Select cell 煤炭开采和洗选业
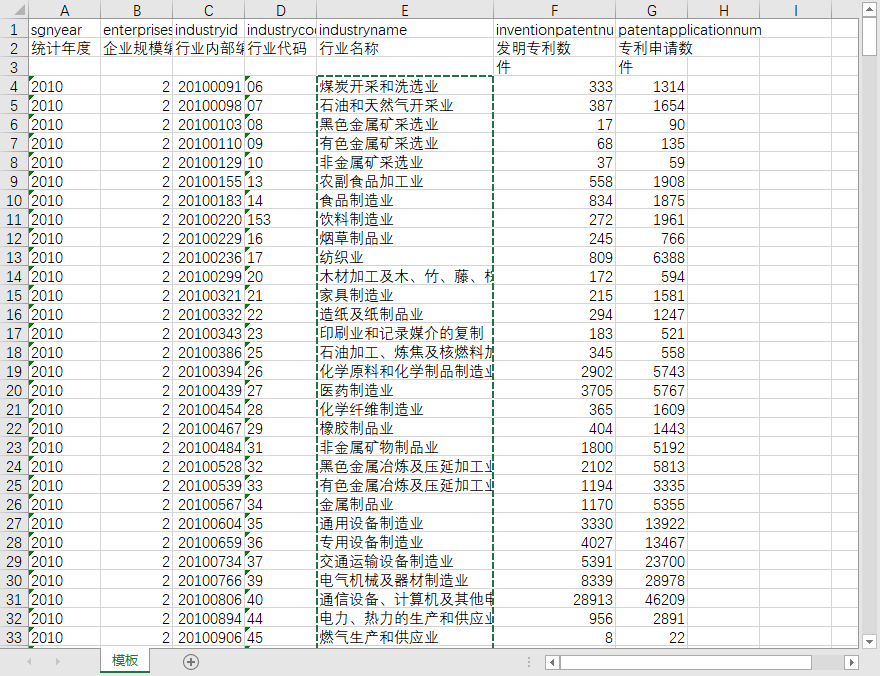 pos(405,86)
